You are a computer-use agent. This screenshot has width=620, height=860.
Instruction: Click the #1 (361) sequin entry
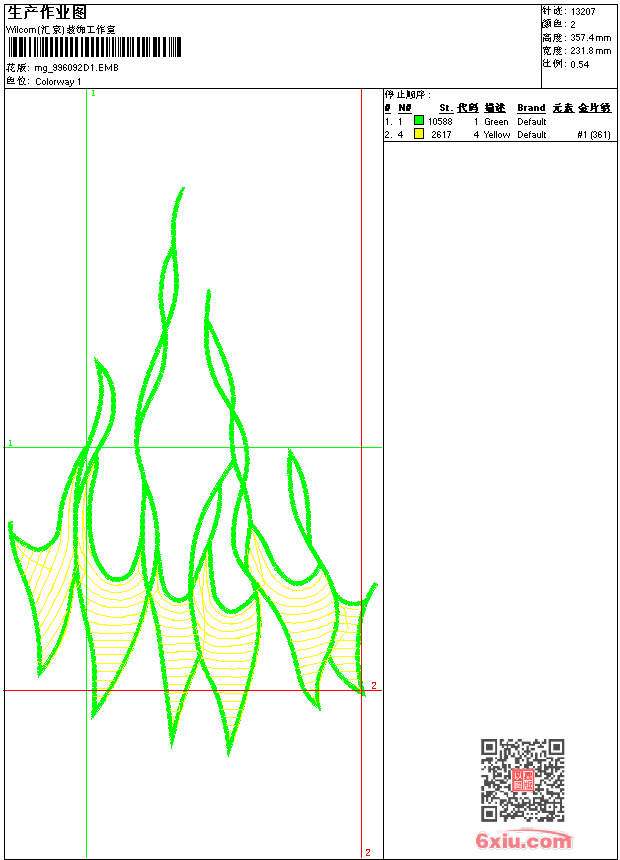coord(594,134)
